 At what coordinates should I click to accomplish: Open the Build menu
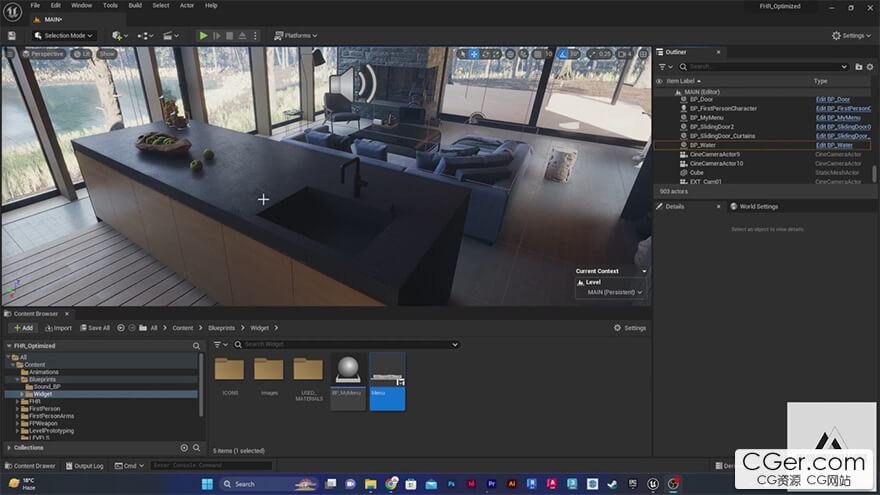[x=135, y=5]
